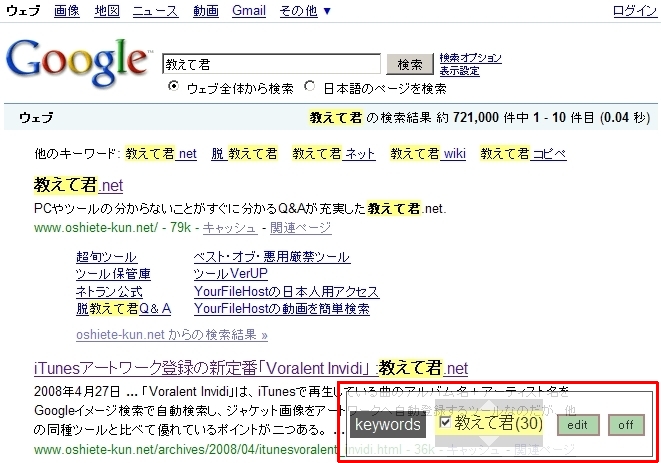Screen dimensions: 661x463
Task: Click the Google logo
Action: click(x=77, y=62)
